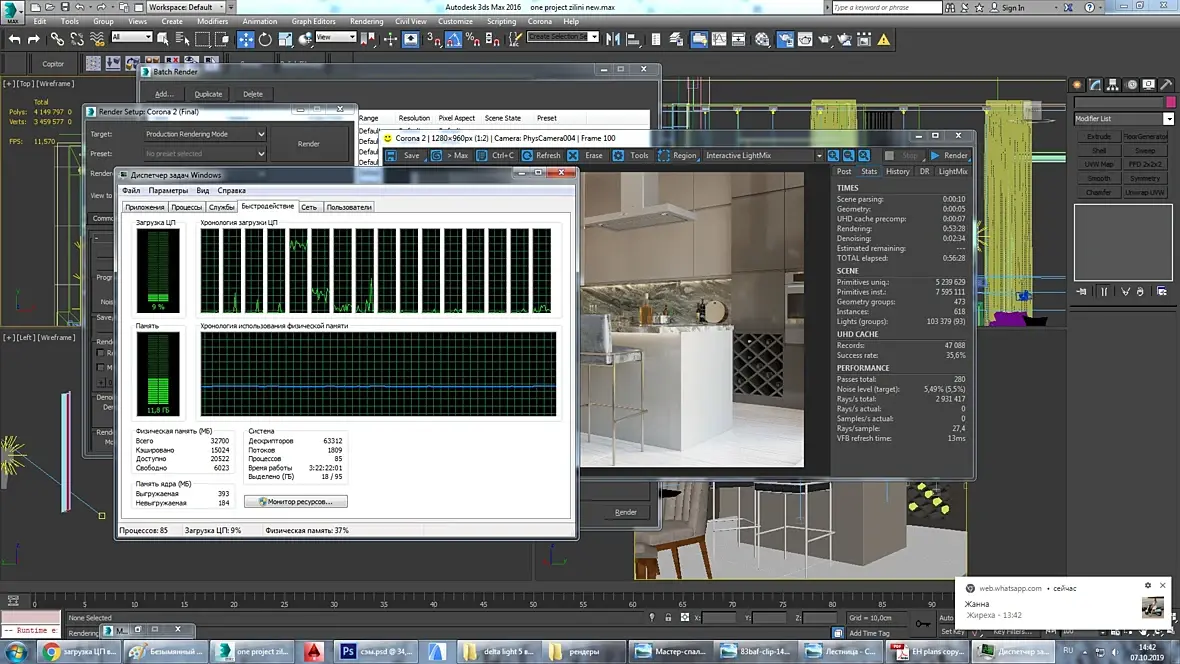
Task: Click the Монитор ресурсов button
Action: pyautogui.click(x=296, y=501)
